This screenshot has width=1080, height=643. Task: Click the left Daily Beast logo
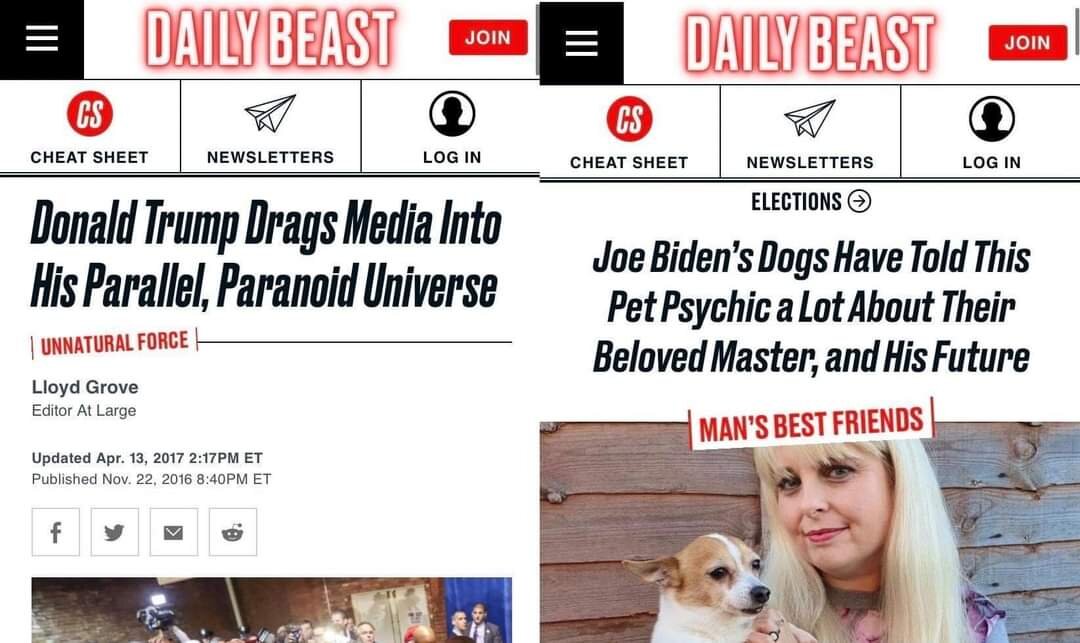pyautogui.click(x=271, y=39)
